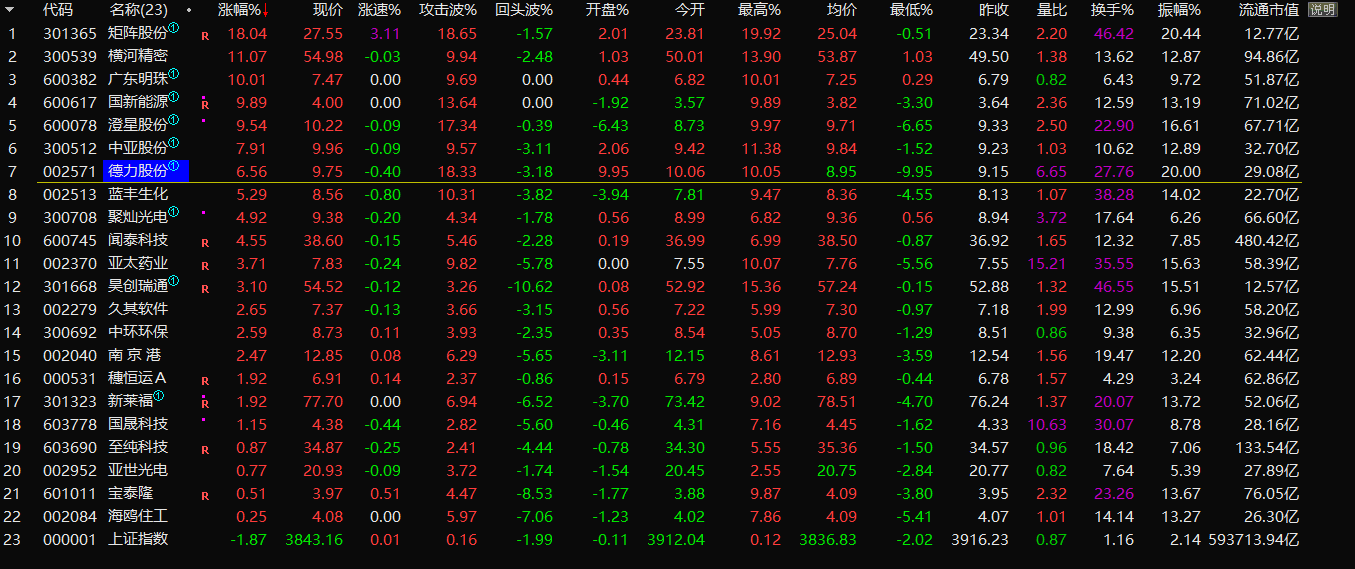Click the R marker in 闻泰科技 row
This screenshot has height=569, width=1355.
[205, 242]
